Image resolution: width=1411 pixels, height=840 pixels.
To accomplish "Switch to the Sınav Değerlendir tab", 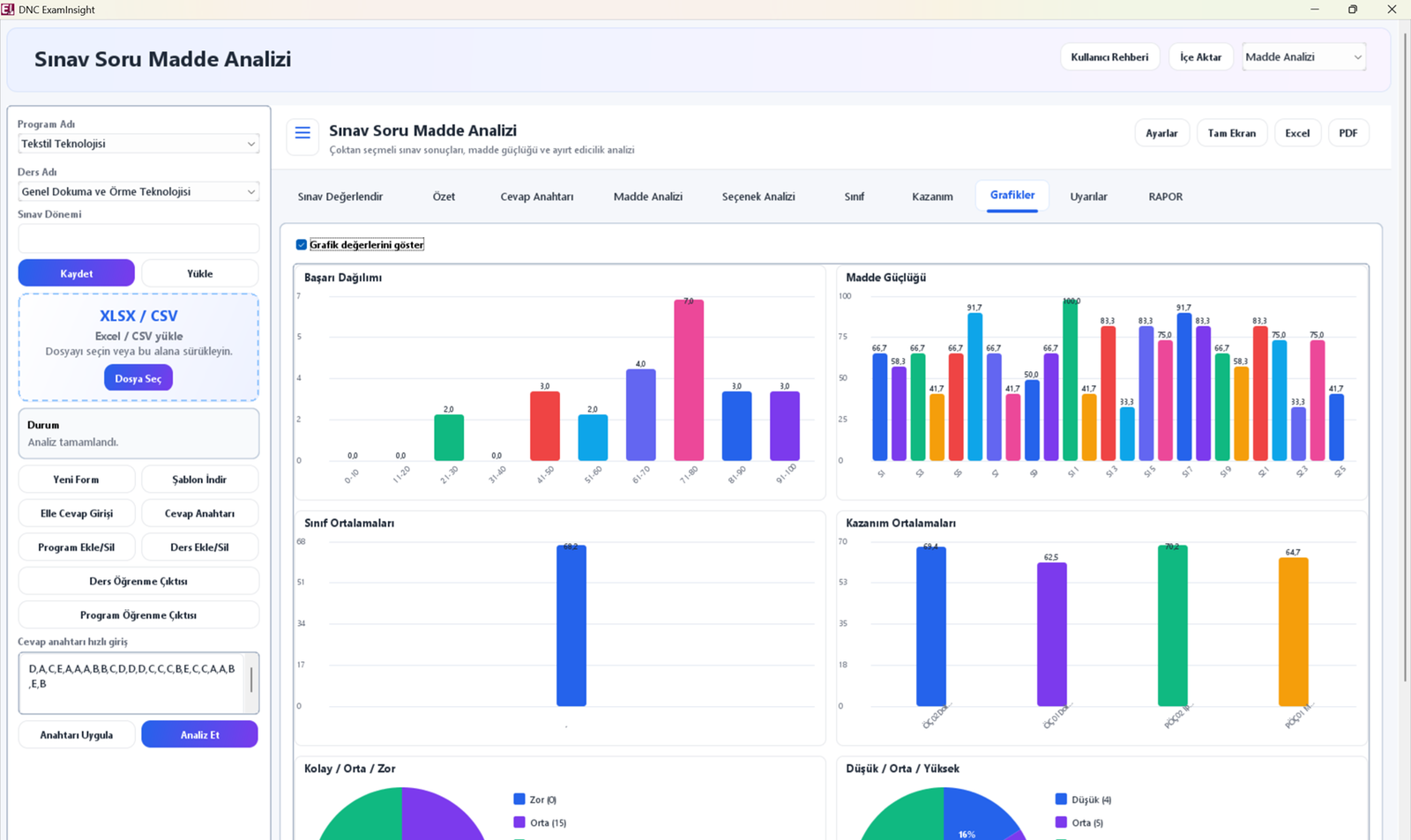I will point(340,197).
